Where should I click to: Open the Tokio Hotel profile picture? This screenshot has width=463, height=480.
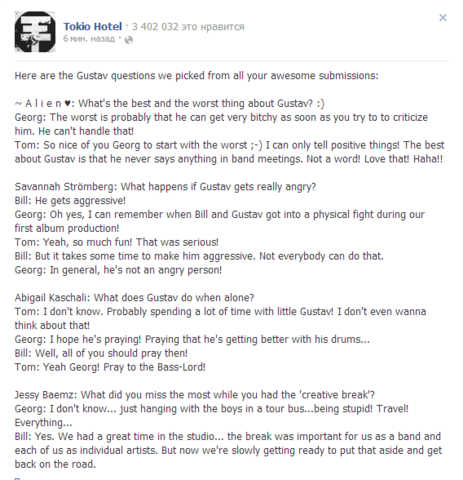pos(35,32)
